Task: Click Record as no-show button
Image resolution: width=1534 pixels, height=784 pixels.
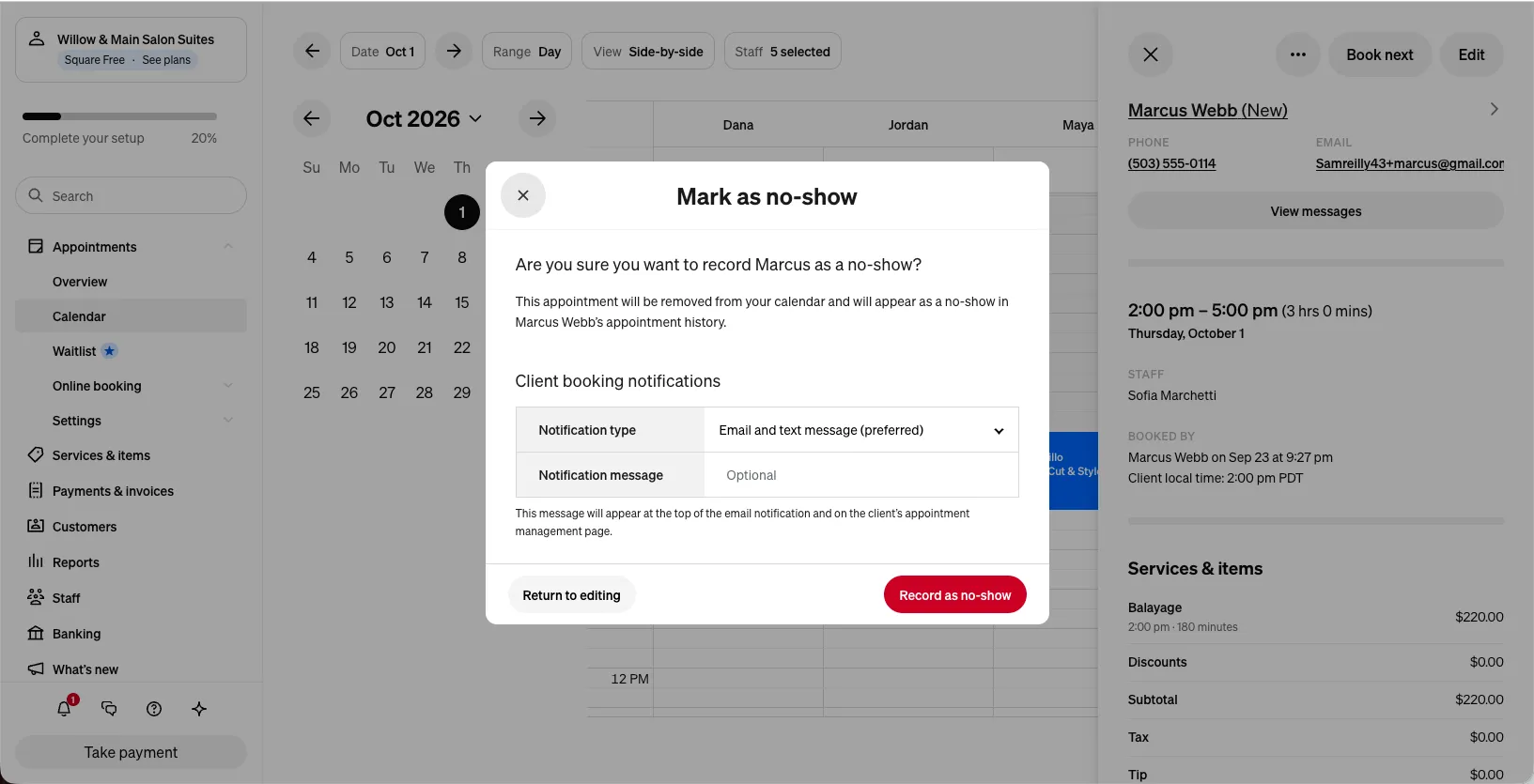Action: [x=954, y=594]
